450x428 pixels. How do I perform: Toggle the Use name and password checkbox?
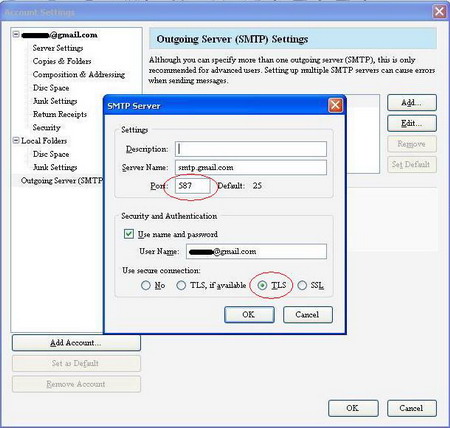click(129, 234)
